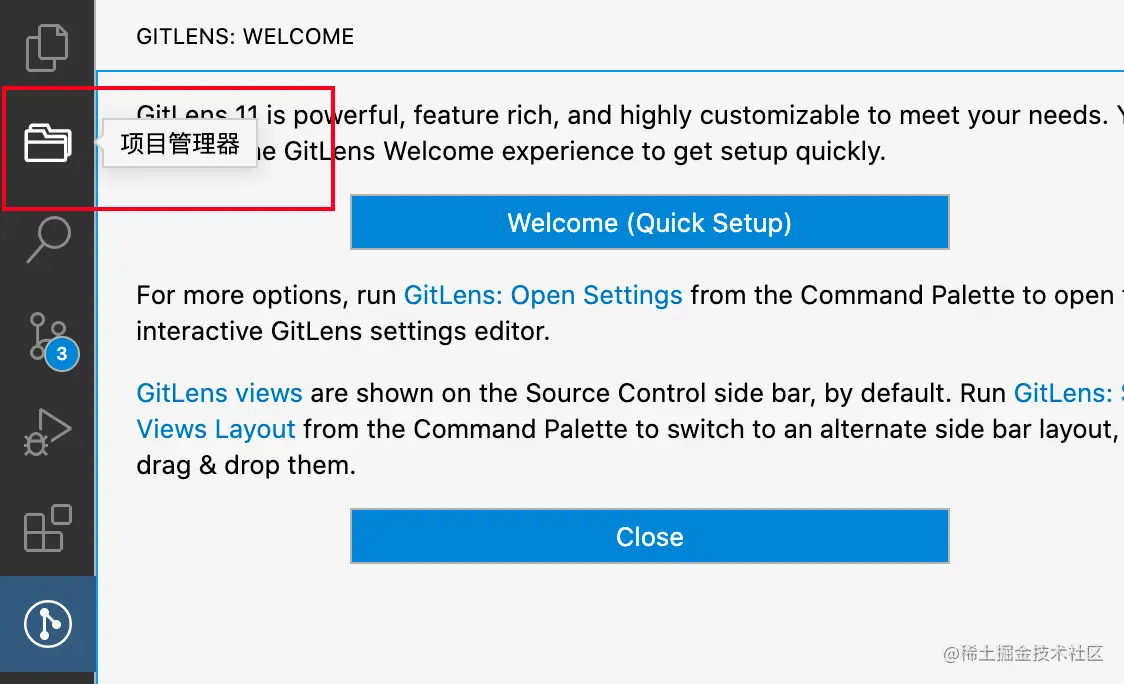Open the Search magnifier view
The image size is (1124, 684).
tap(49, 239)
